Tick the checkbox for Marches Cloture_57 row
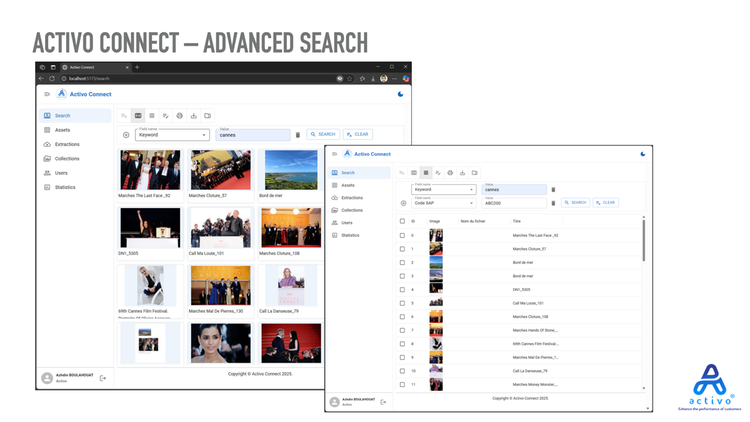750x422 pixels. (x=402, y=249)
